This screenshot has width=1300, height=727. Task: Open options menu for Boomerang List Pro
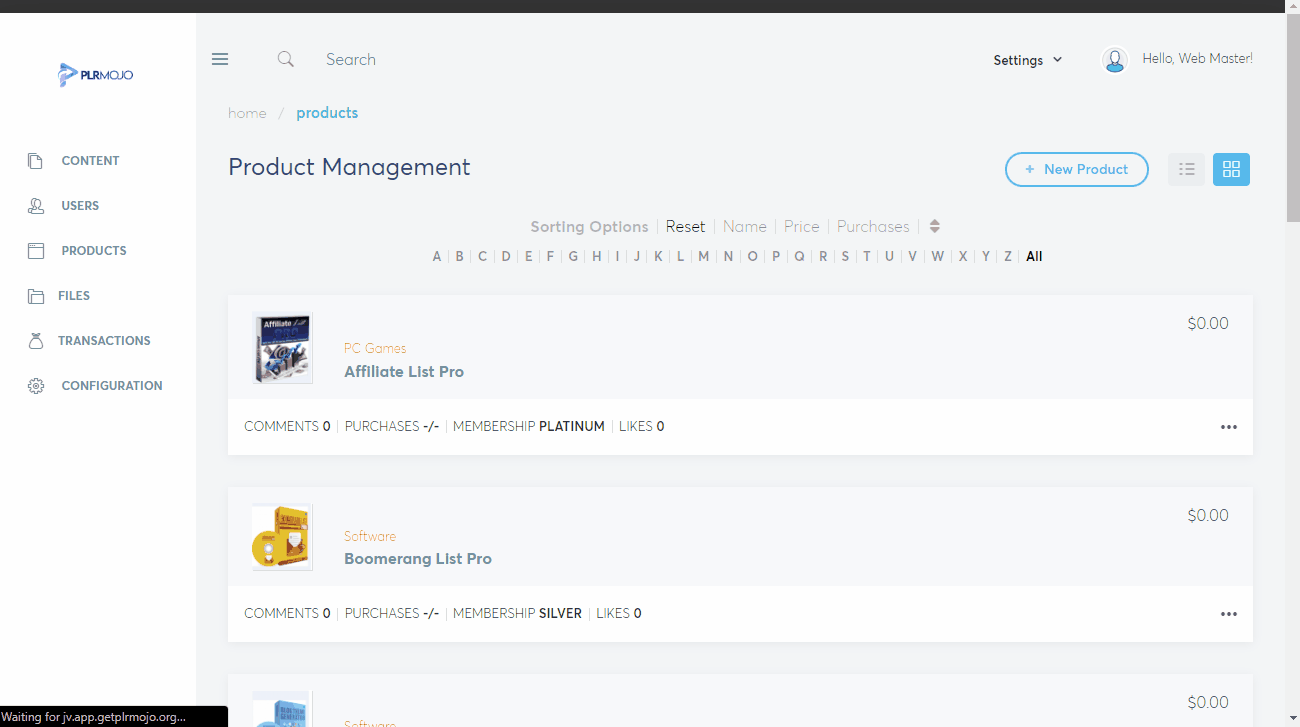click(x=1228, y=614)
